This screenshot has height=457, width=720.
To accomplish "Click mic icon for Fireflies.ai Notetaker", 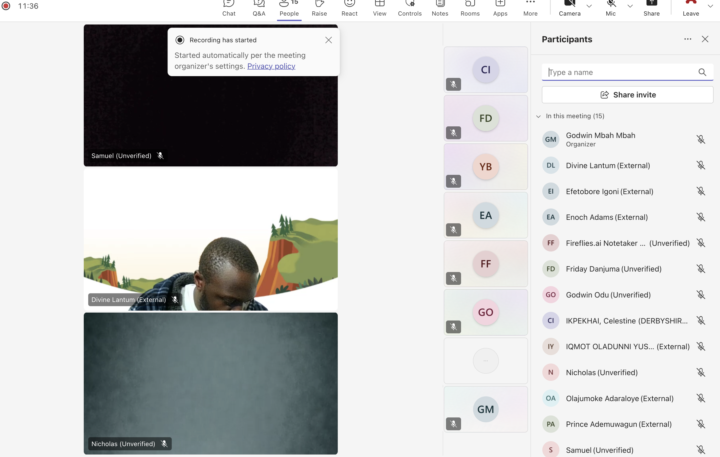I will (701, 243).
